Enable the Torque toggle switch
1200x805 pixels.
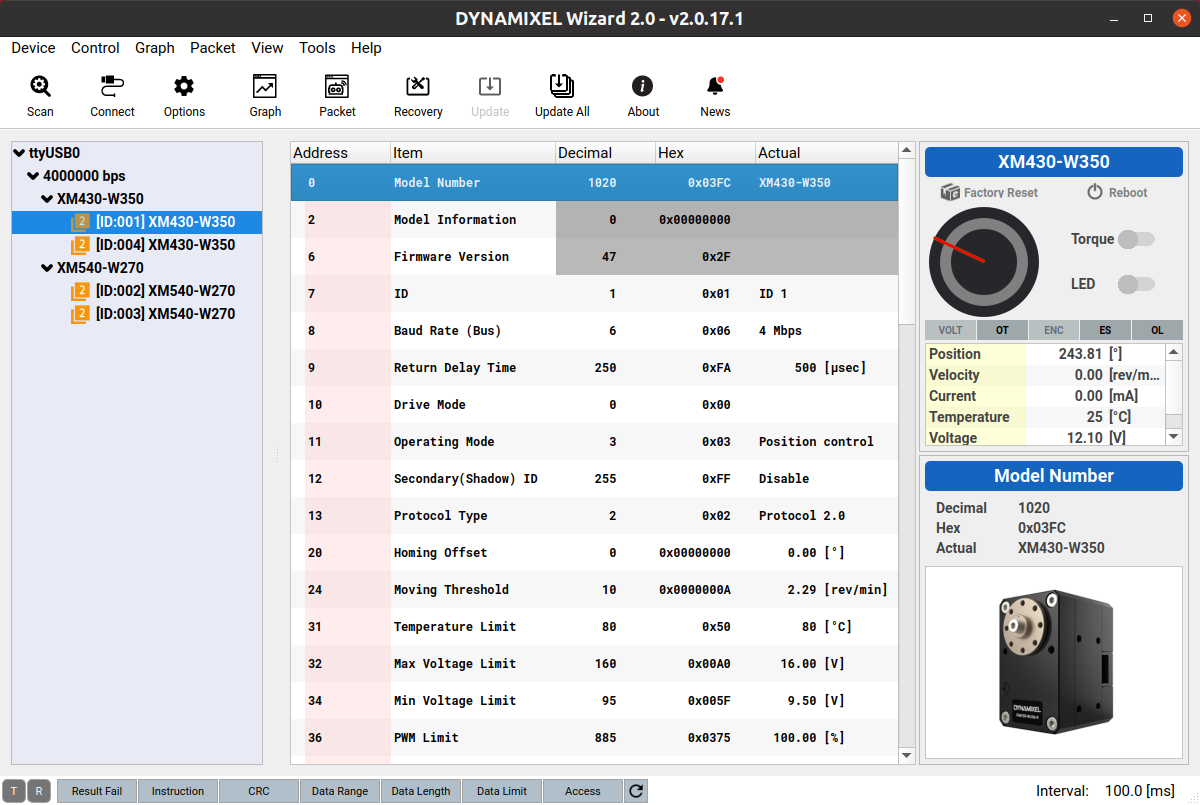(1136, 239)
